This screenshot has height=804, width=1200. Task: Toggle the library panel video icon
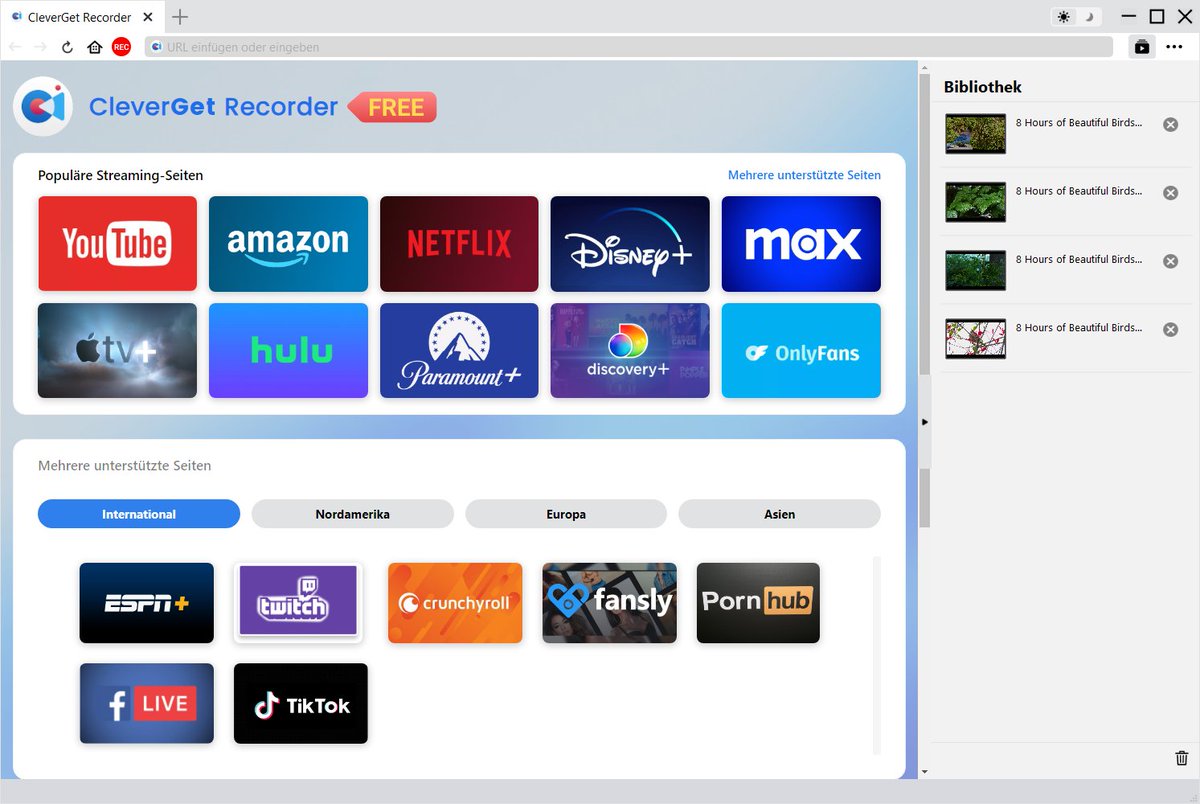point(1142,47)
